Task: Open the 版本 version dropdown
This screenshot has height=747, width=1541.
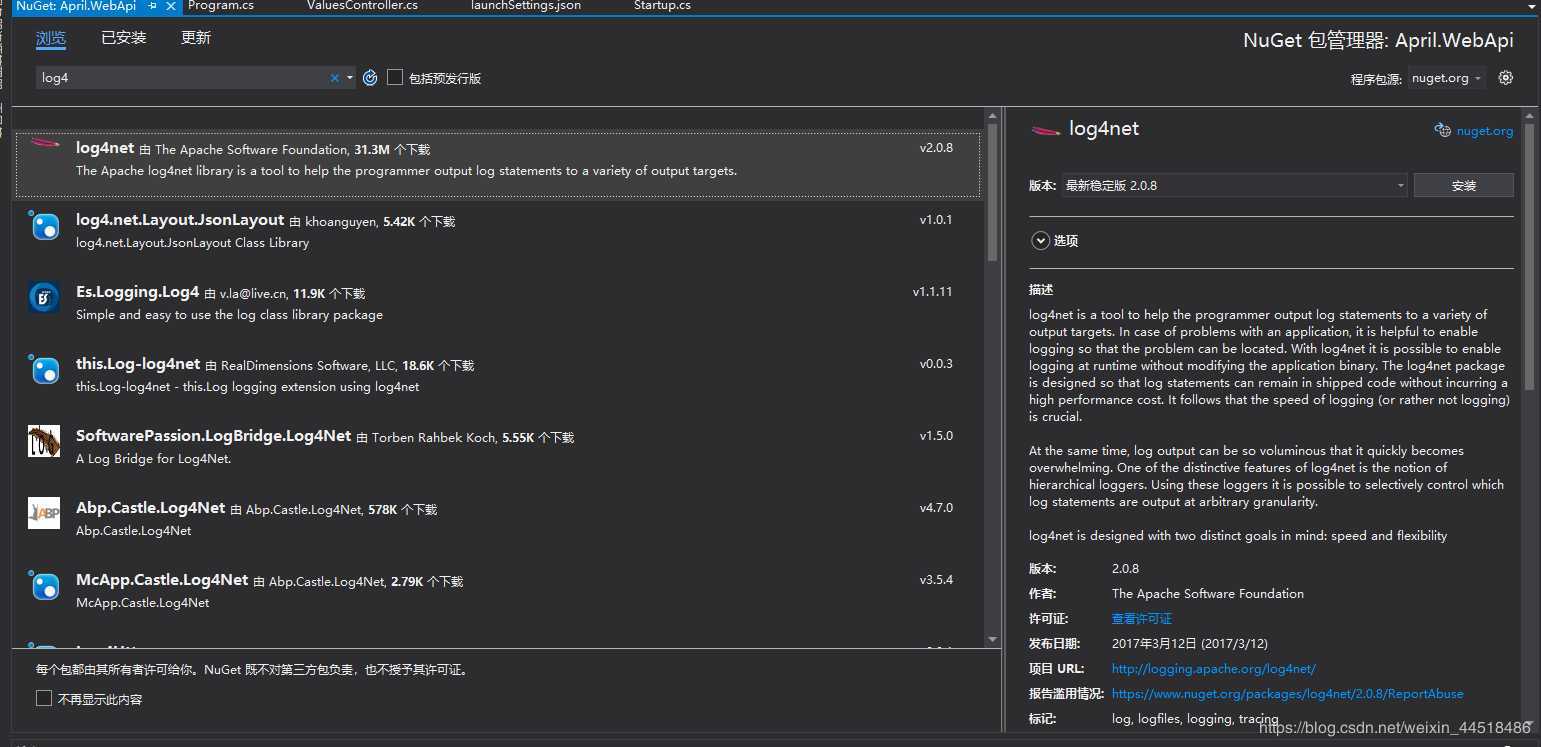Action: pos(1234,185)
